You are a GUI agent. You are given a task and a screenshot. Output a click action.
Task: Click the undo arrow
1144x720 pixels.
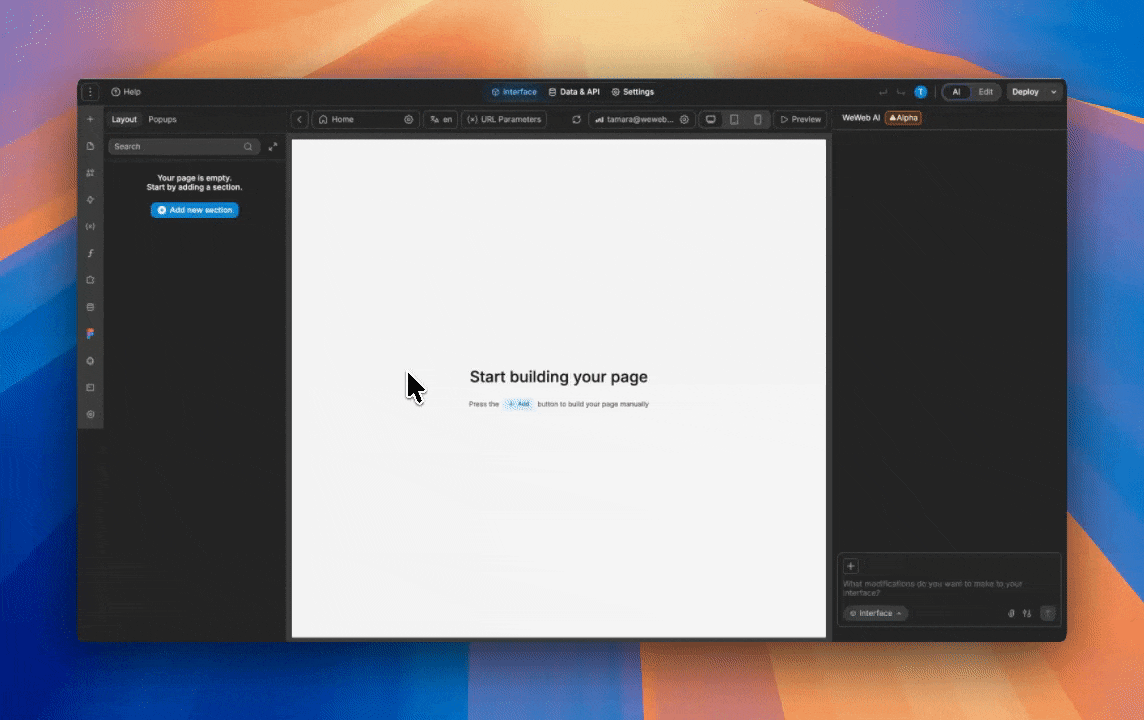pos(883,92)
